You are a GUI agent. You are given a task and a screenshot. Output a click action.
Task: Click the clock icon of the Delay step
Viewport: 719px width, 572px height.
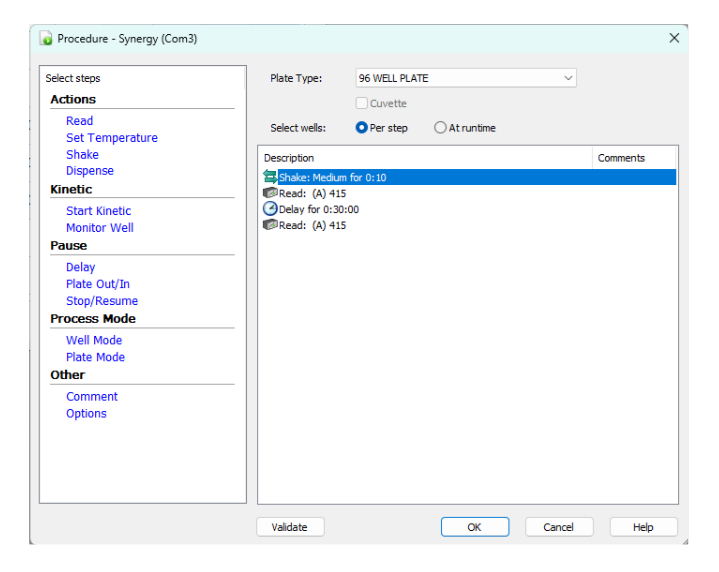(x=270, y=209)
